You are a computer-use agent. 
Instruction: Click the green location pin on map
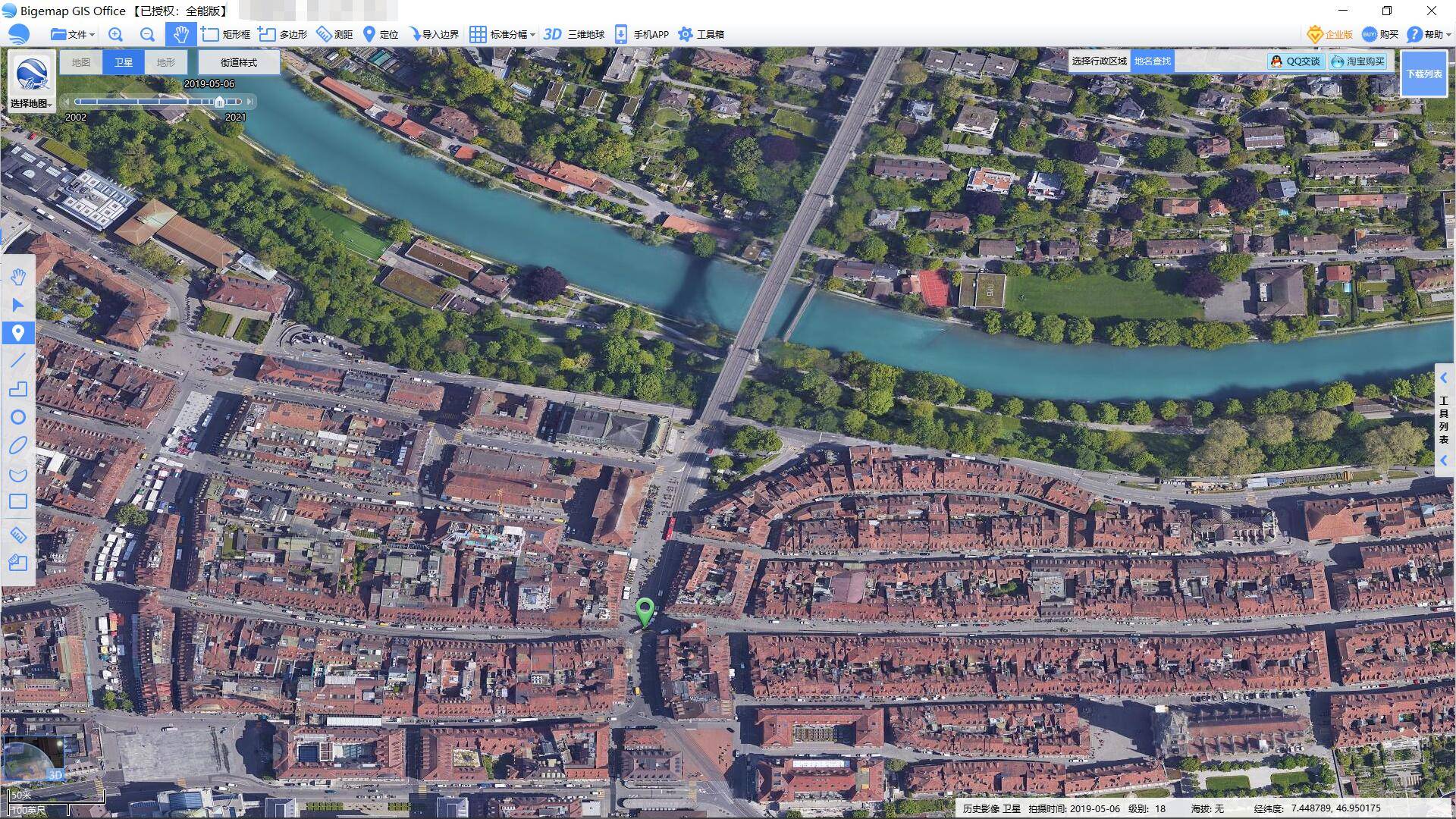(645, 611)
